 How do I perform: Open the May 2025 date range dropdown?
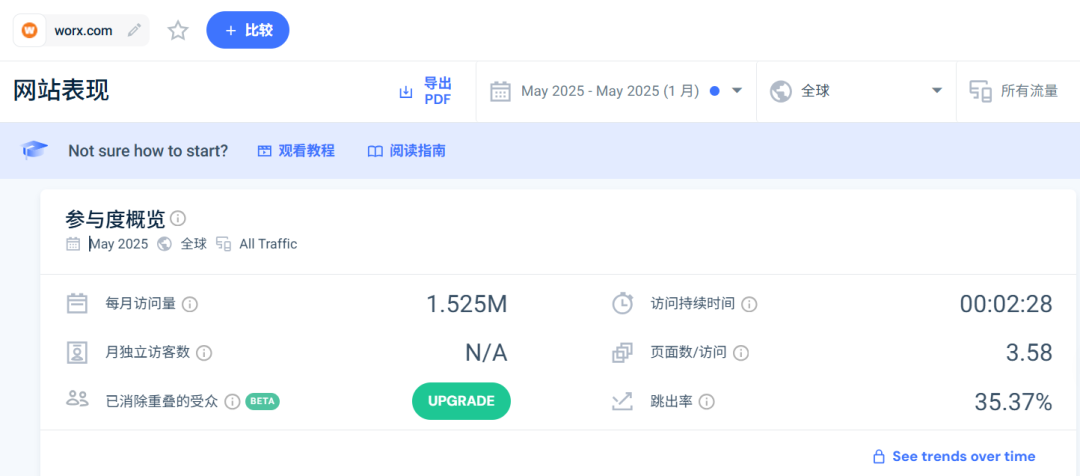coord(616,91)
